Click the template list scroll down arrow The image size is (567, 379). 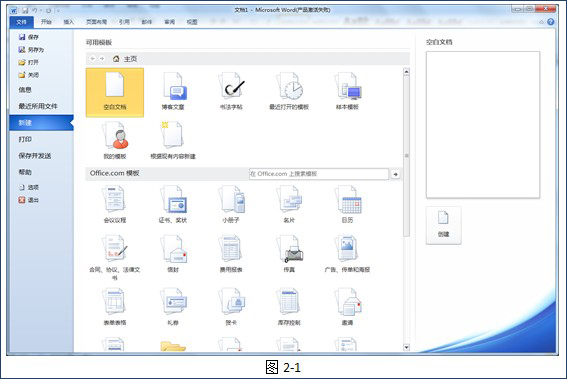coord(406,348)
